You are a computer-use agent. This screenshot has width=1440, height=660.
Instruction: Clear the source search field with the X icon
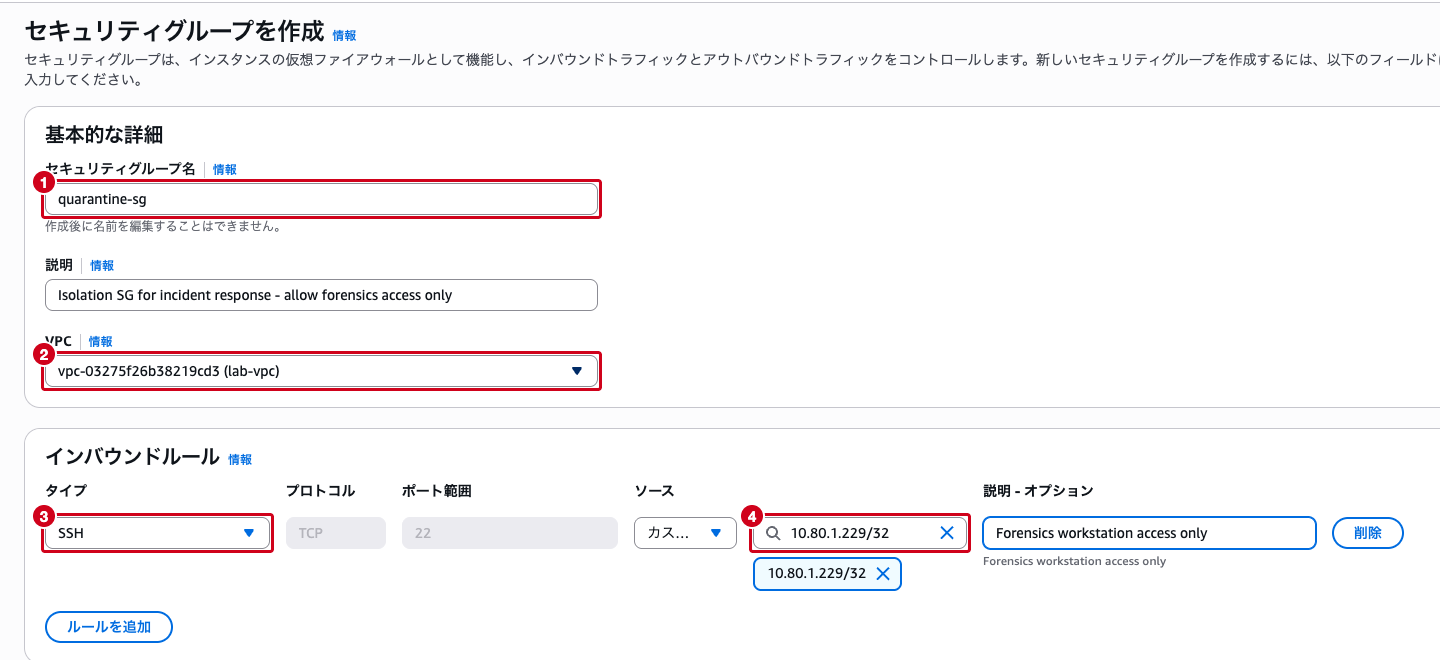click(x=947, y=533)
